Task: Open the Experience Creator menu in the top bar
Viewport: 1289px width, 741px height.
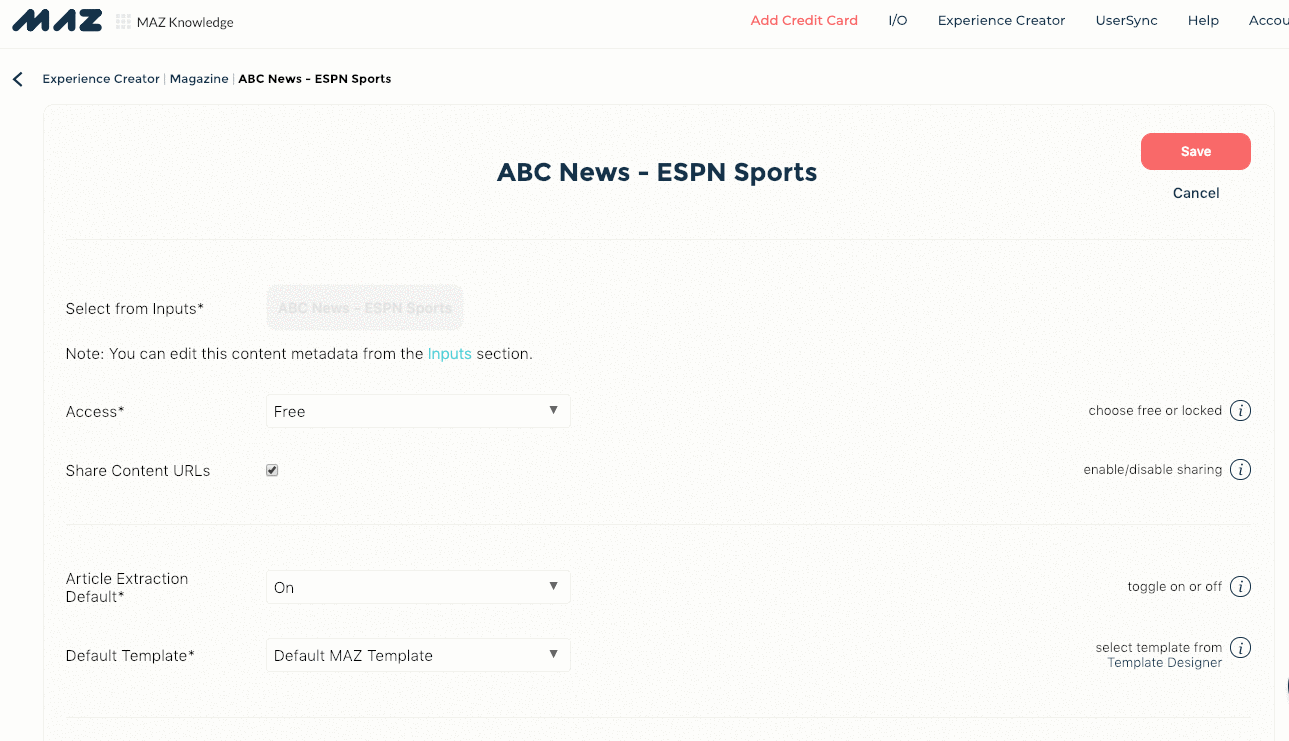Action: tap(1001, 21)
